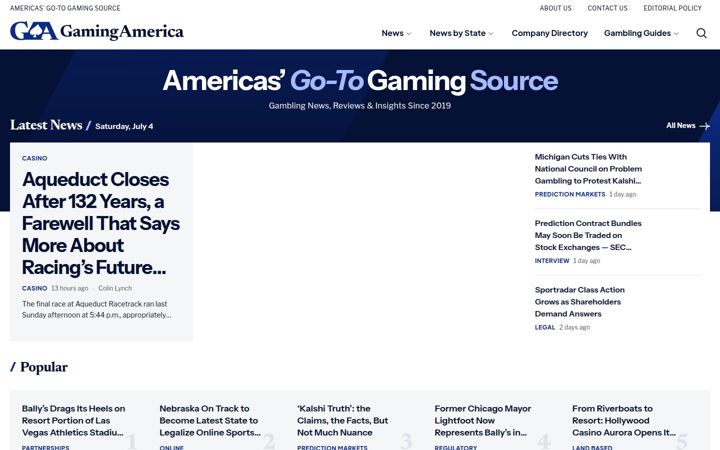Open the Editorial Policy page
This screenshot has width=720, height=450.
(673, 8)
